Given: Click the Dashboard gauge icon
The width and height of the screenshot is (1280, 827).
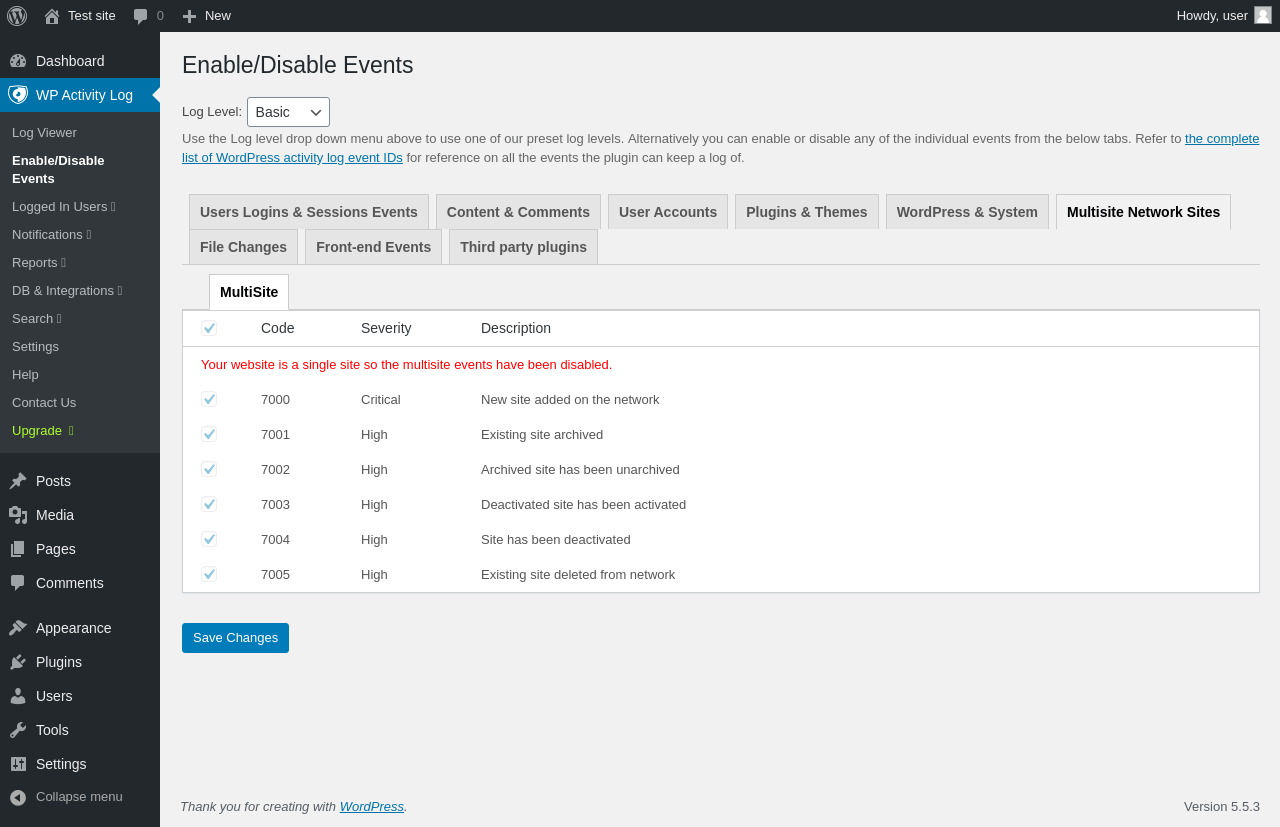Looking at the screenshot, I should tap(18, 61).
